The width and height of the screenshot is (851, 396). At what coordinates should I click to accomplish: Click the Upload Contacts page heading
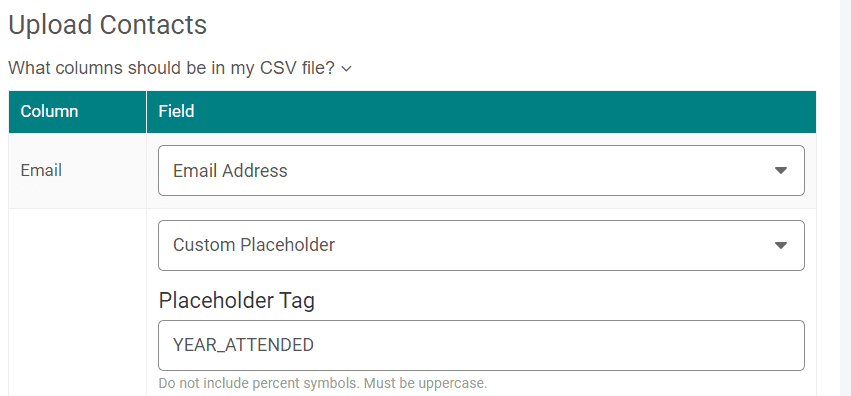107,25
